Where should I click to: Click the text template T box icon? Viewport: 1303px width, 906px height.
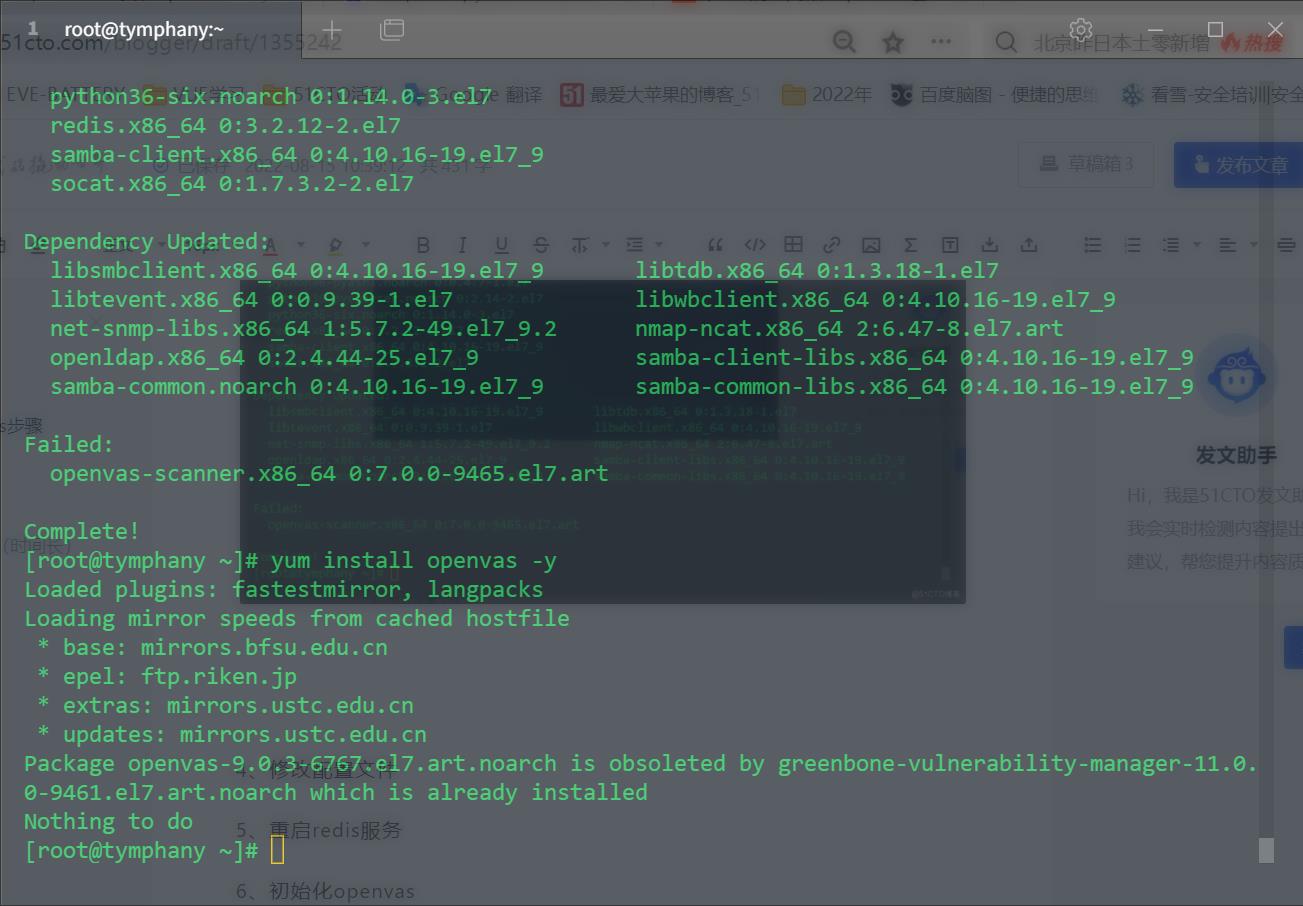click(950, 245)
